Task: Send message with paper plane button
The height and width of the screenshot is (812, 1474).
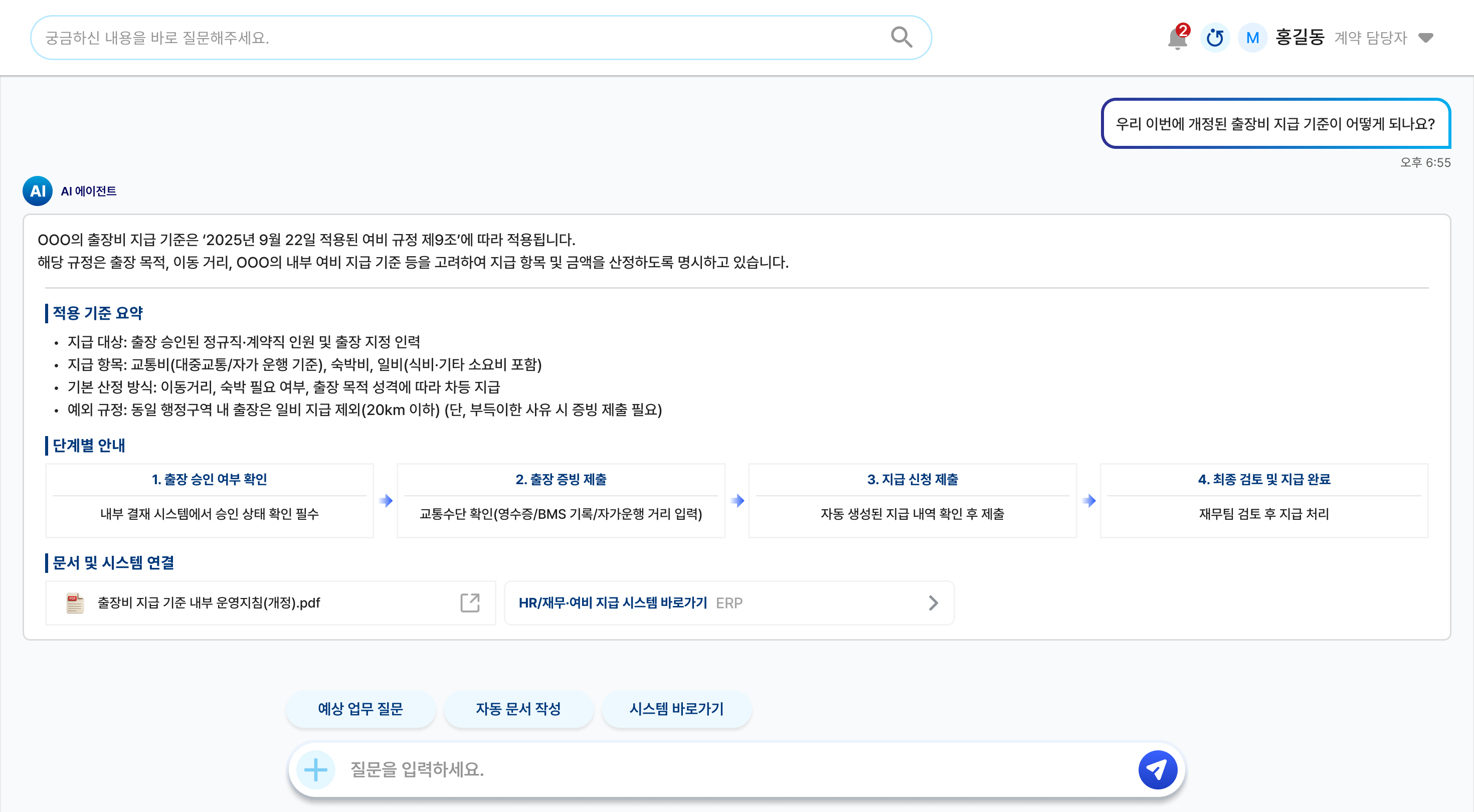Action: (x=1157, y=770)
